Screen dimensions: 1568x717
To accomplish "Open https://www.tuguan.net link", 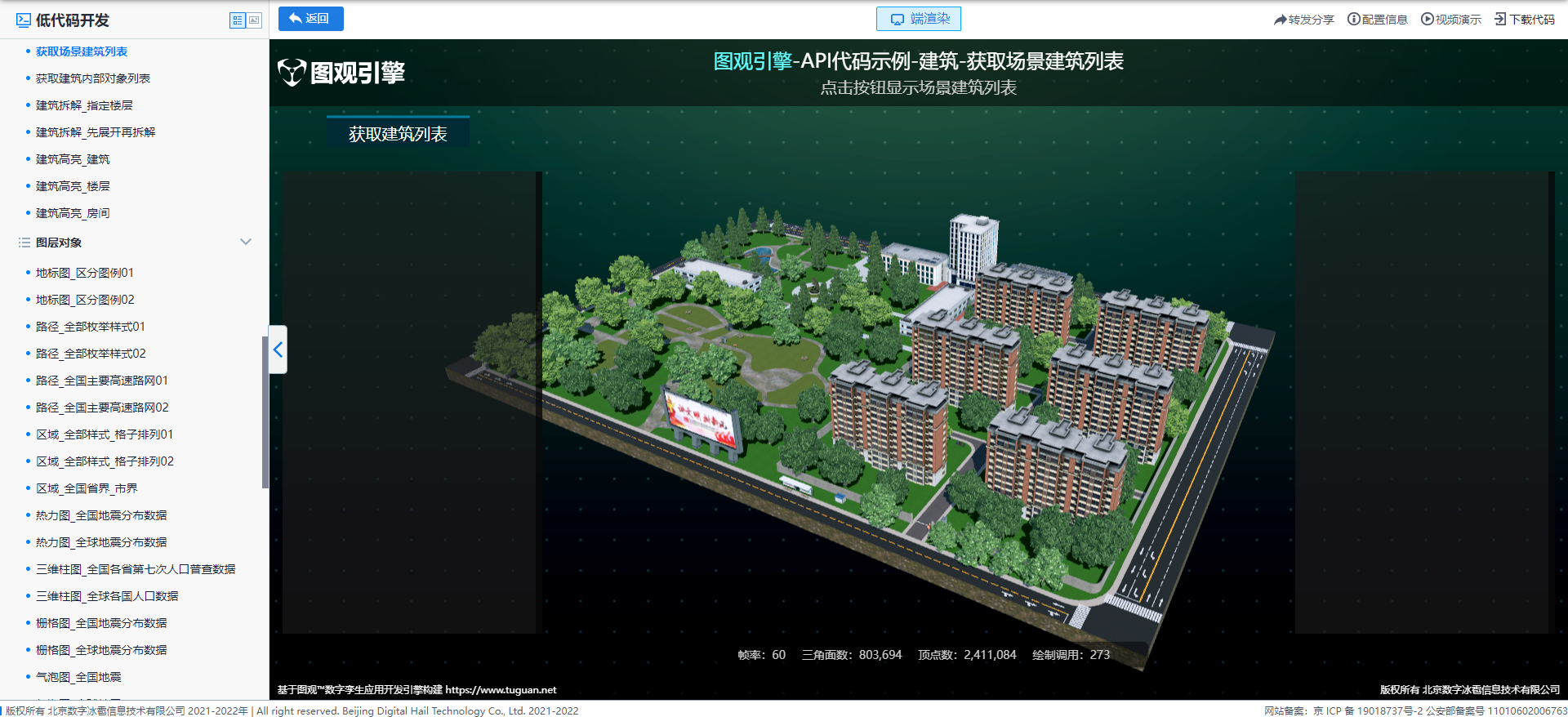I will (501, 690).
